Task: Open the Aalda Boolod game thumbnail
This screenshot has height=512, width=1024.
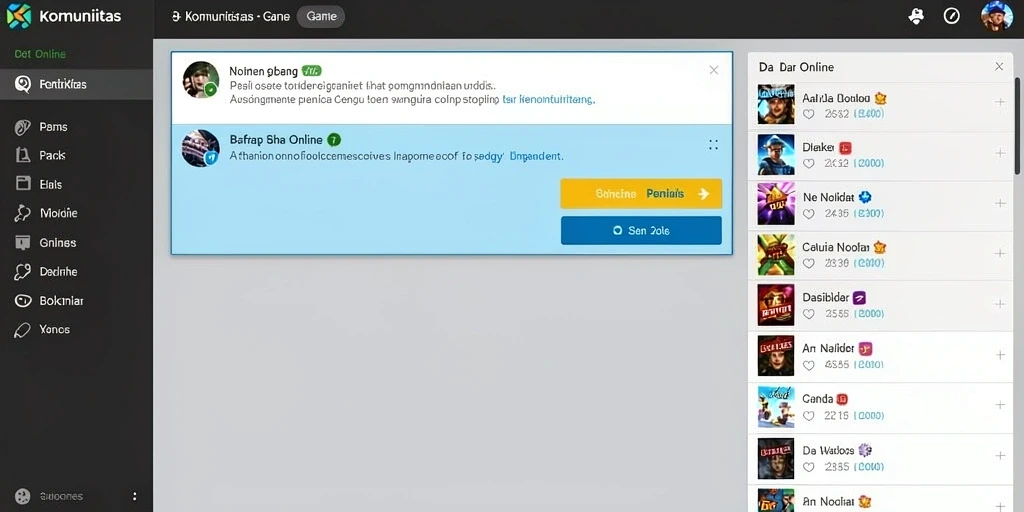Action: pyautogui.click(x=776, y=104)
